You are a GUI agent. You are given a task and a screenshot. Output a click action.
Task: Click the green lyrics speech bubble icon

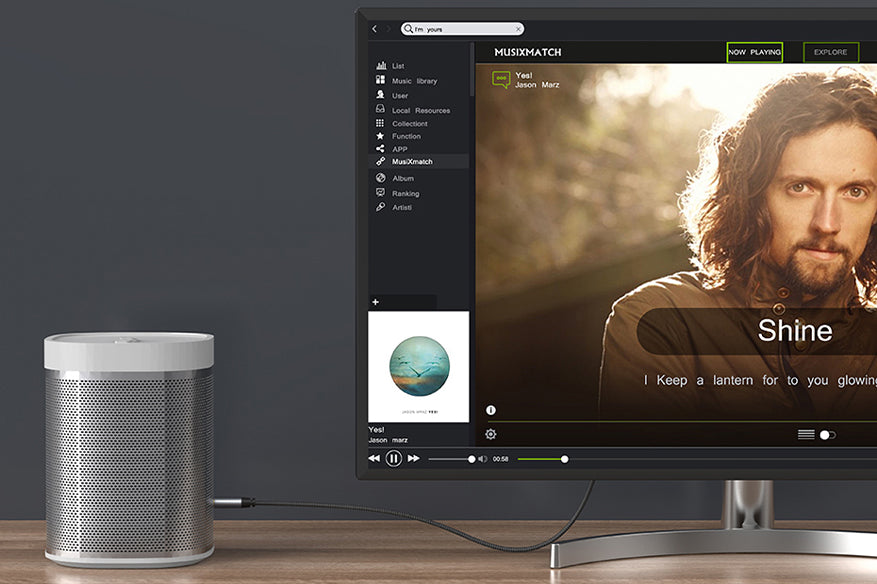[501, 79]
